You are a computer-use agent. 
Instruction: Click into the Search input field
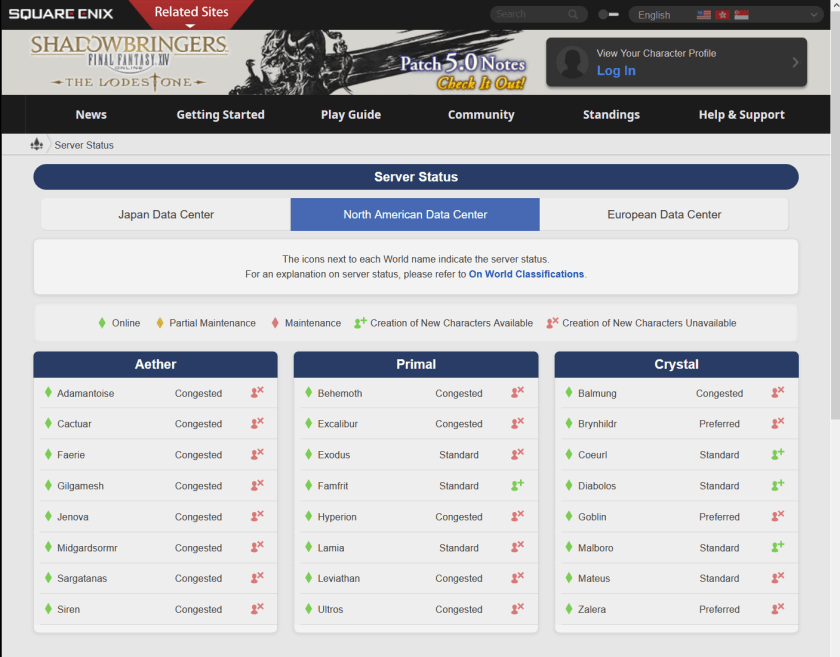tap(528, 14)
